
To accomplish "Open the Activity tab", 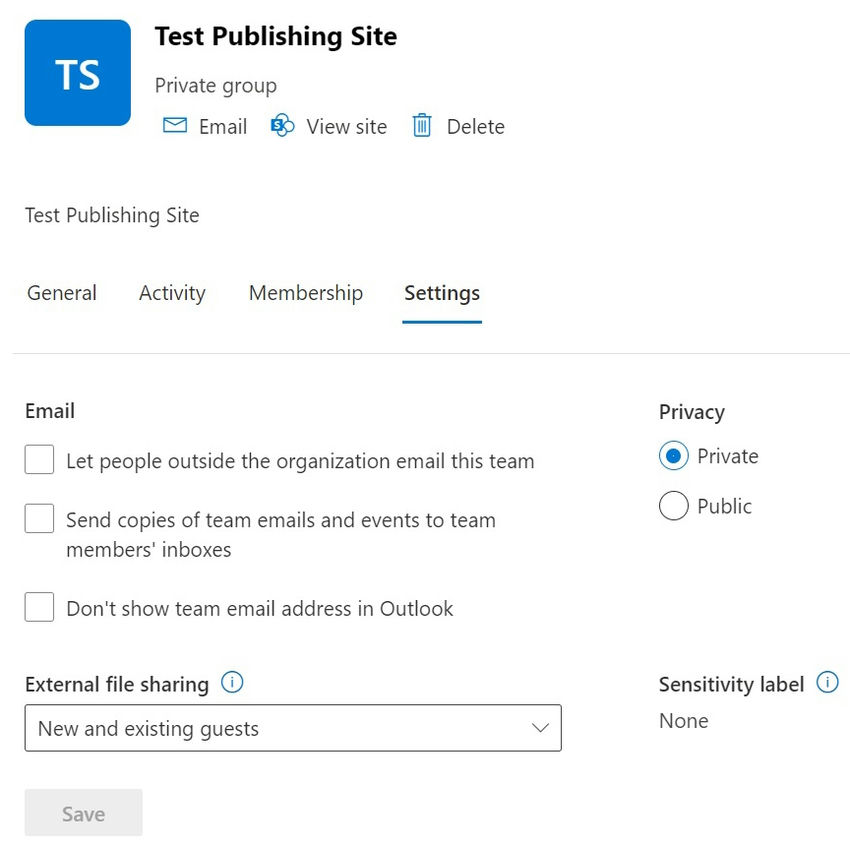I will (x=172, y=293).
